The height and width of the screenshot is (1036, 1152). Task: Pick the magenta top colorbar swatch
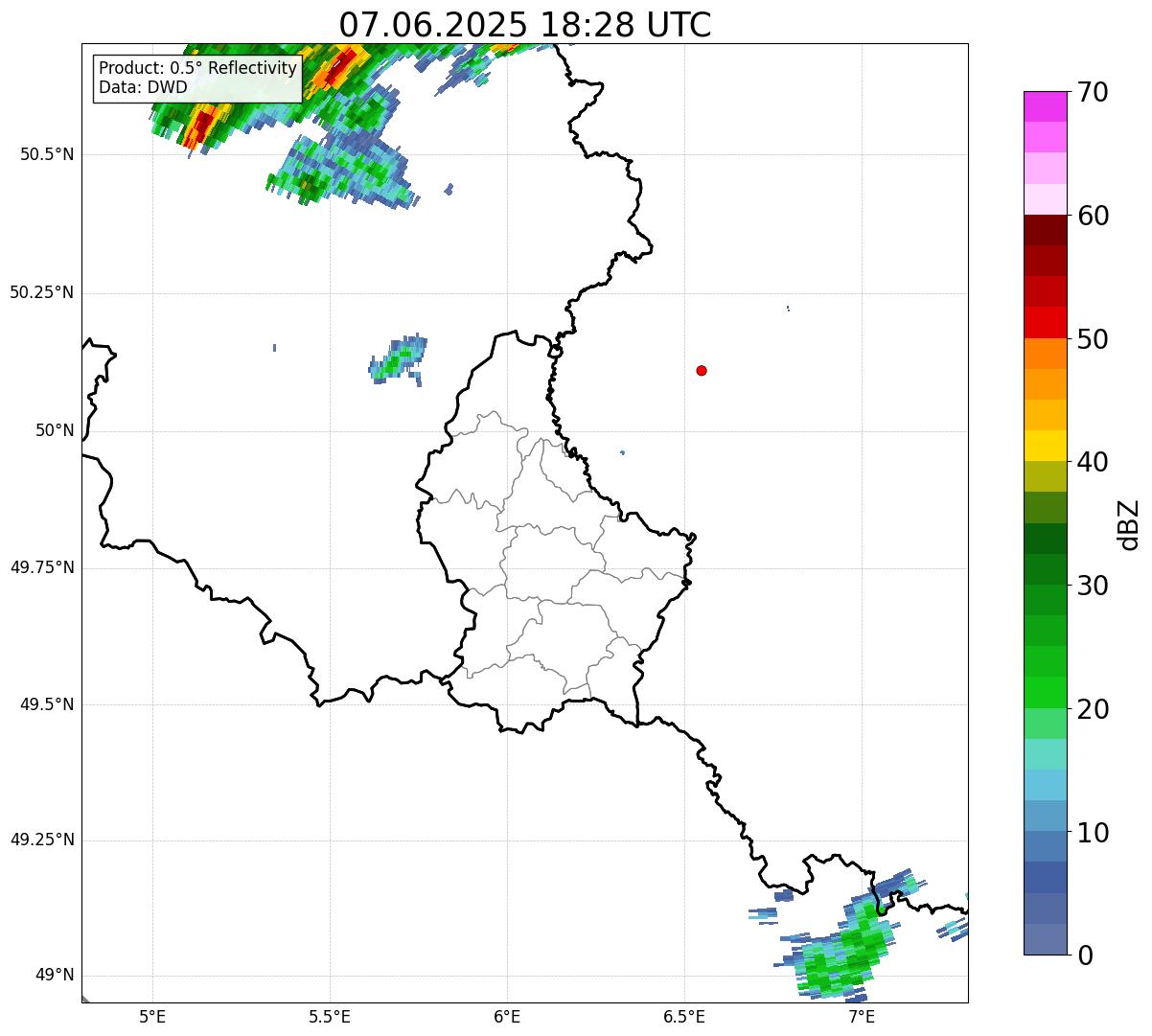[x=1046, y=106]
